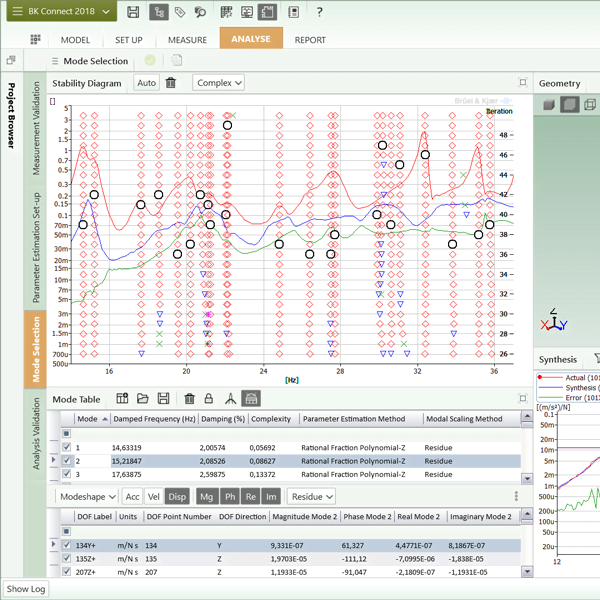The height and width of the screenshot is (600, 600).
Task: Toggle checkbox for mode 3 row
Action: pos(67,475)
